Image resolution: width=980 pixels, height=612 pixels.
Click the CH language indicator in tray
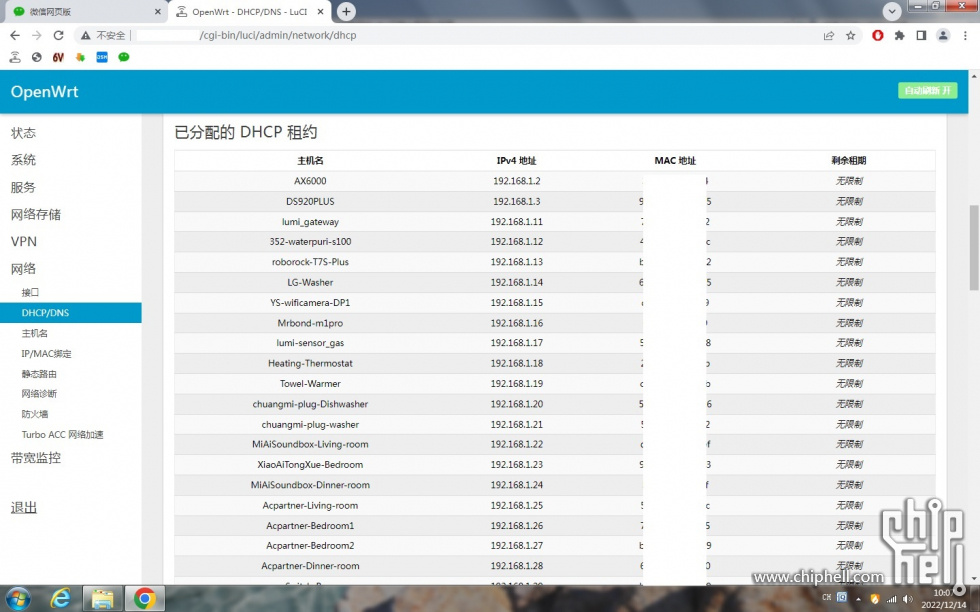click(826, 598)
